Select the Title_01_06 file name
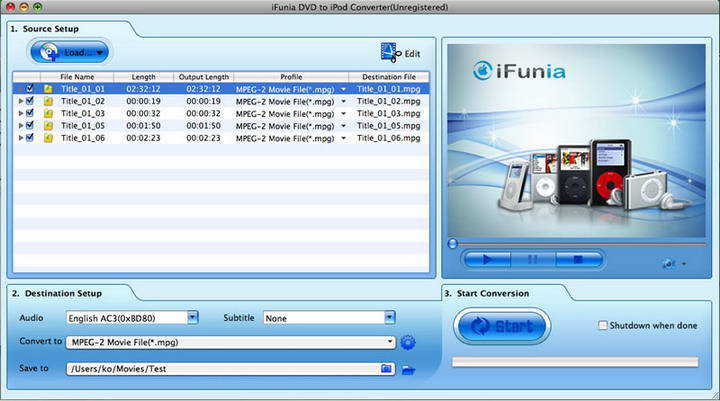The image size is (720, 401). point(83,138)
